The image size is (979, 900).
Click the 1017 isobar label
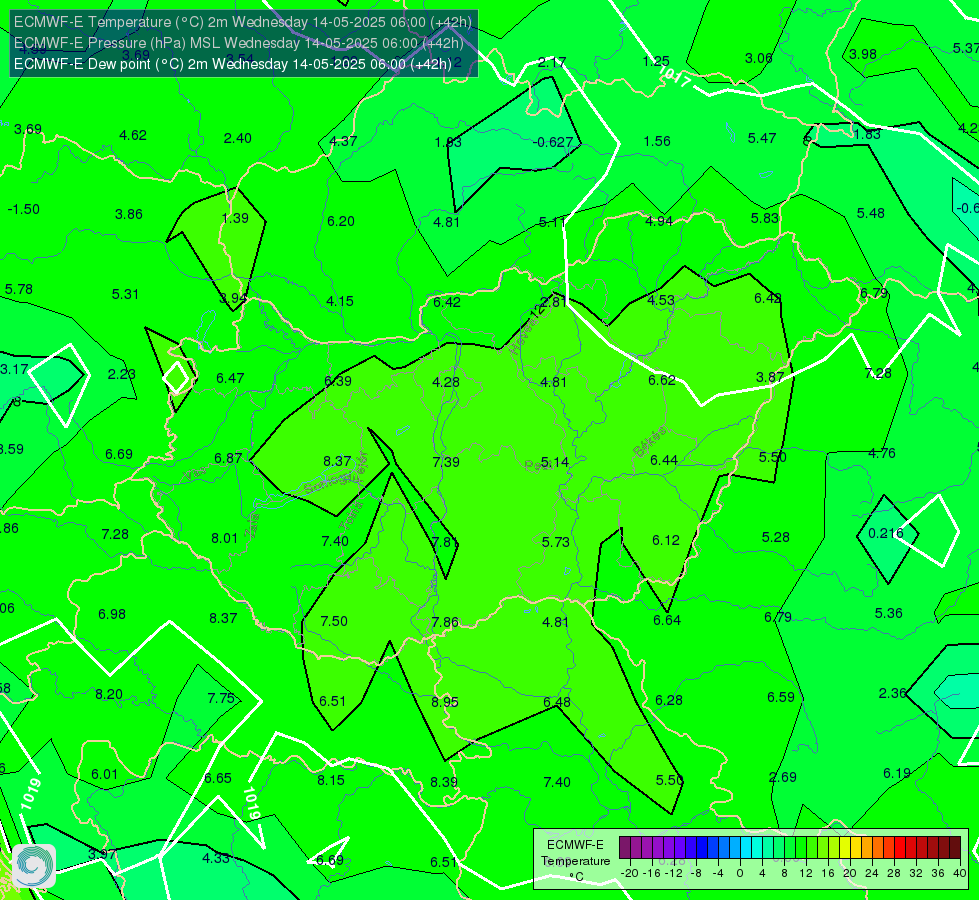pyautogui.click(x=675, y=78)
